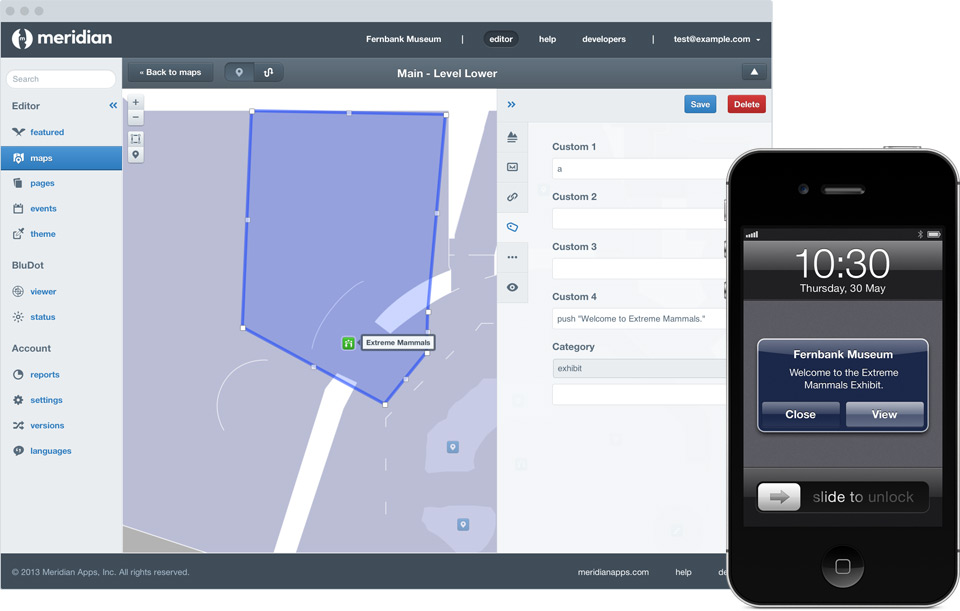The image size is (960, 611).
Task: Open pages in the Editor sidebar
Action: tap(42, 183)
